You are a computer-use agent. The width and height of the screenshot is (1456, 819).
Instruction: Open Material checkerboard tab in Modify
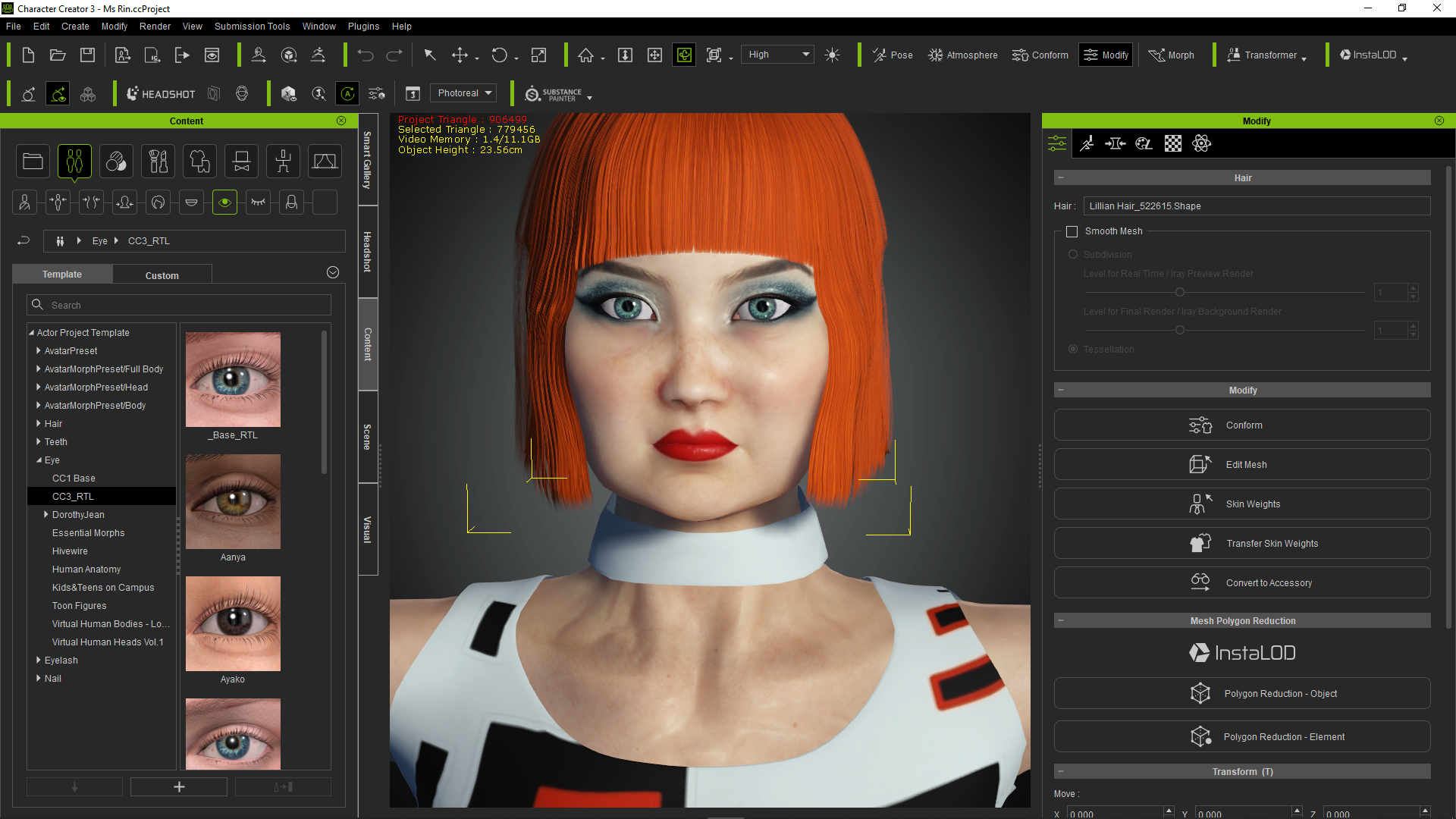[1172, 143]
